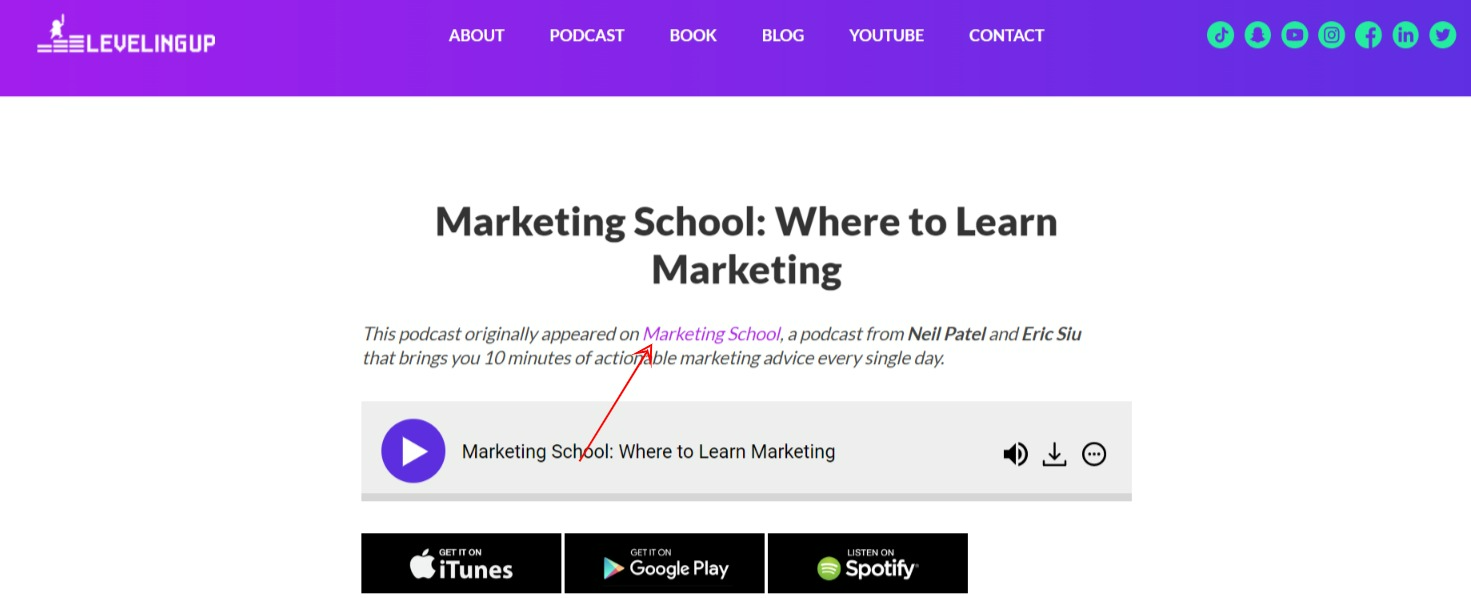This screenshot has width=1471, height=598.
Task: Open the LinkedIn social icon
Action: pos(1406,35)
